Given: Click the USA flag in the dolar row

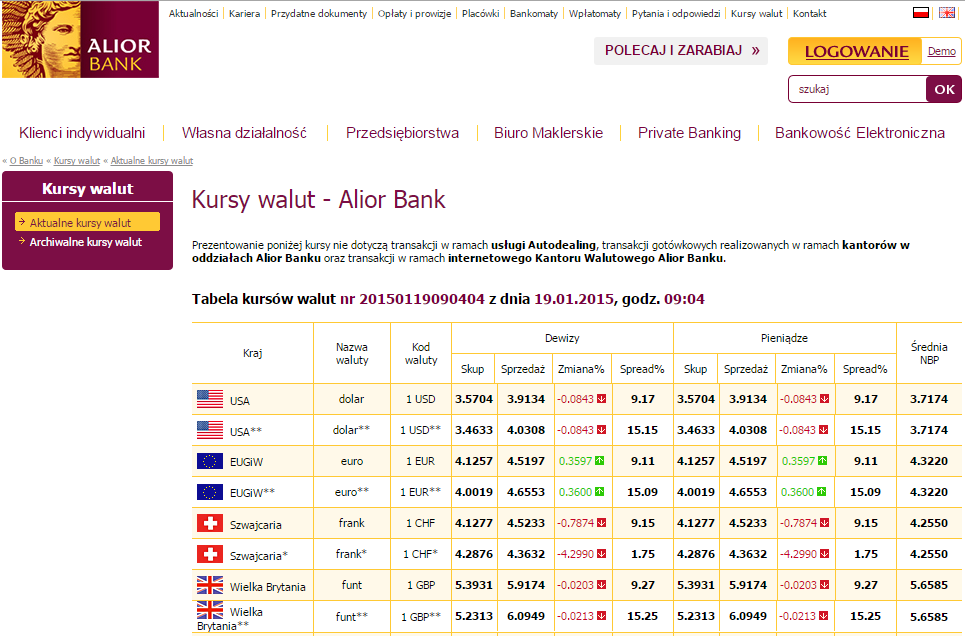Looking at the screenshot, I should [210, 399].
